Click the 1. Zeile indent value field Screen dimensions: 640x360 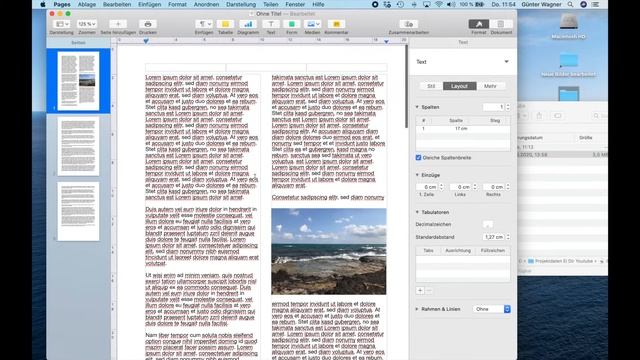[x=427, y=187]
